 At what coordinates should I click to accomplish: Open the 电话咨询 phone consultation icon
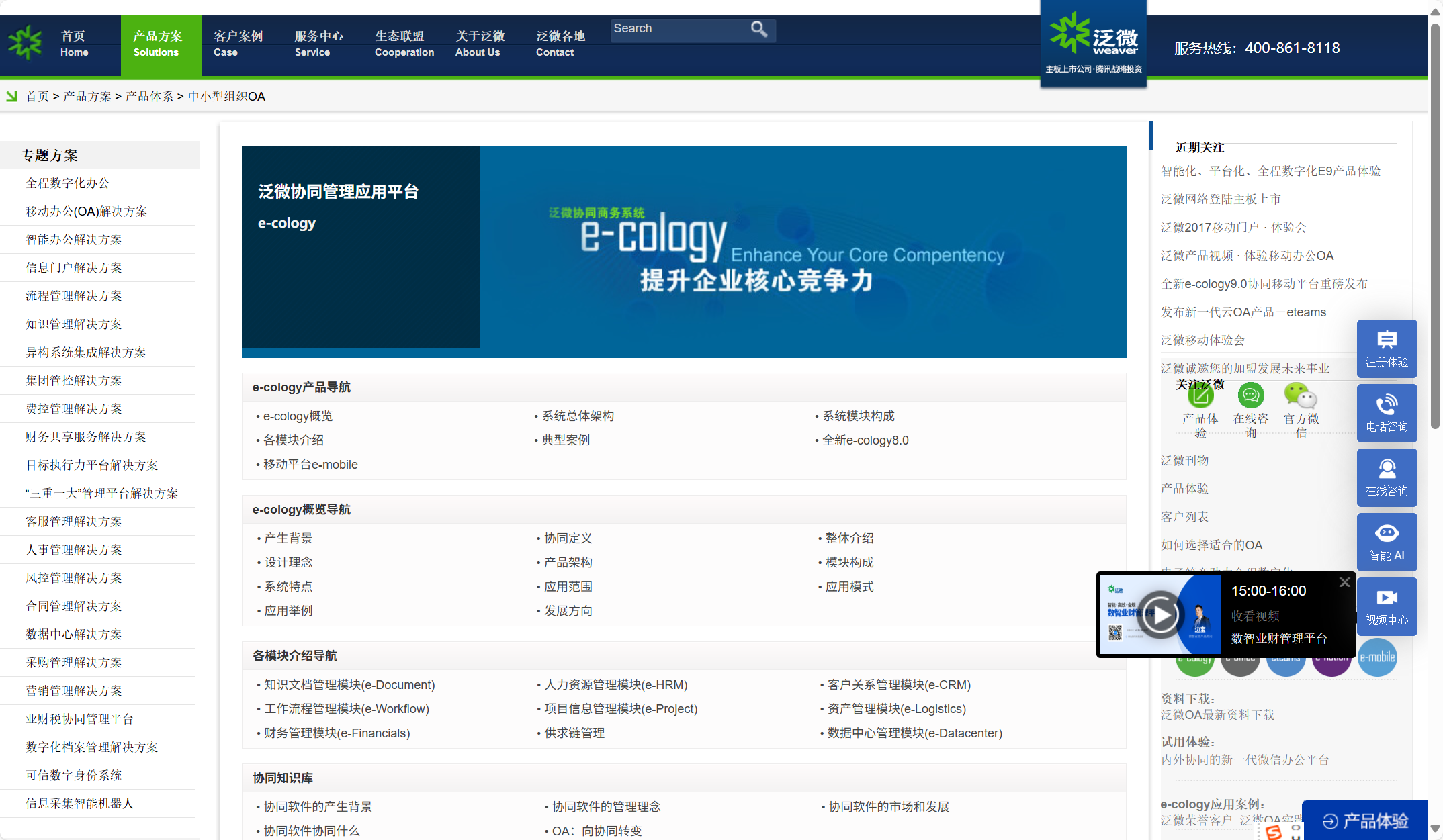(1387, 412)
